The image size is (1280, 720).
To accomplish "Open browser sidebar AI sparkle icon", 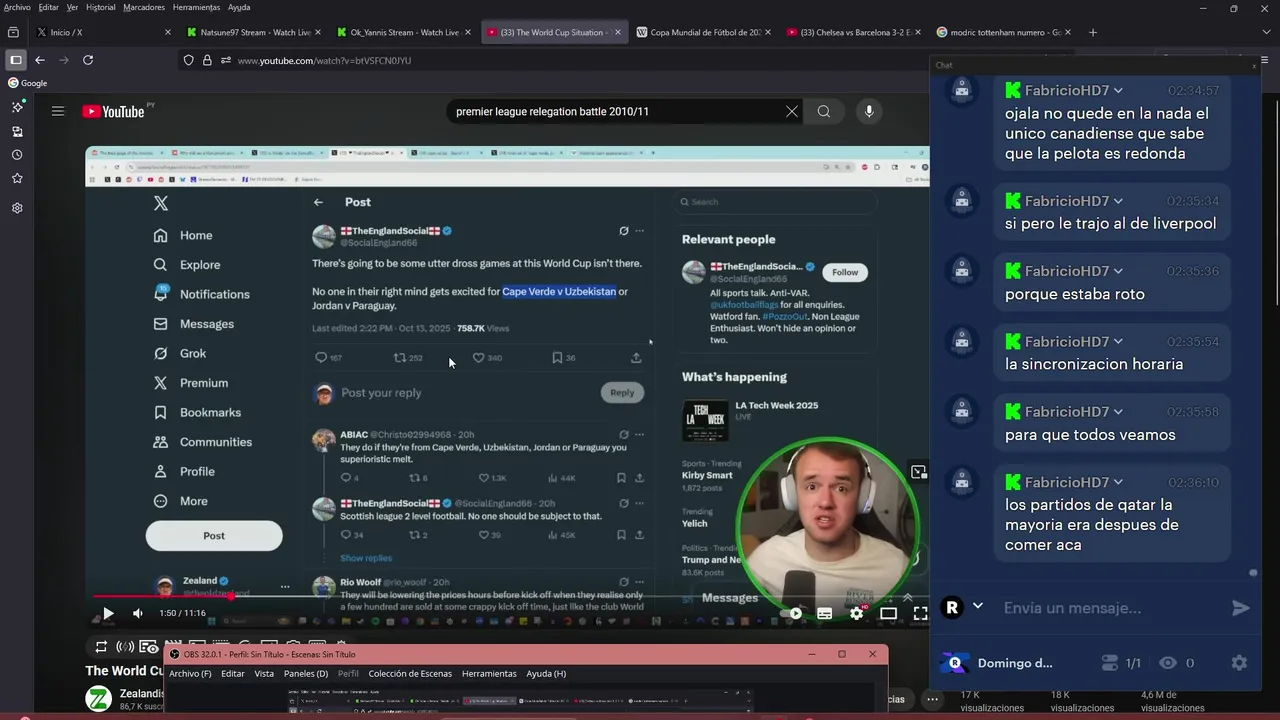I will coord(17,107).
